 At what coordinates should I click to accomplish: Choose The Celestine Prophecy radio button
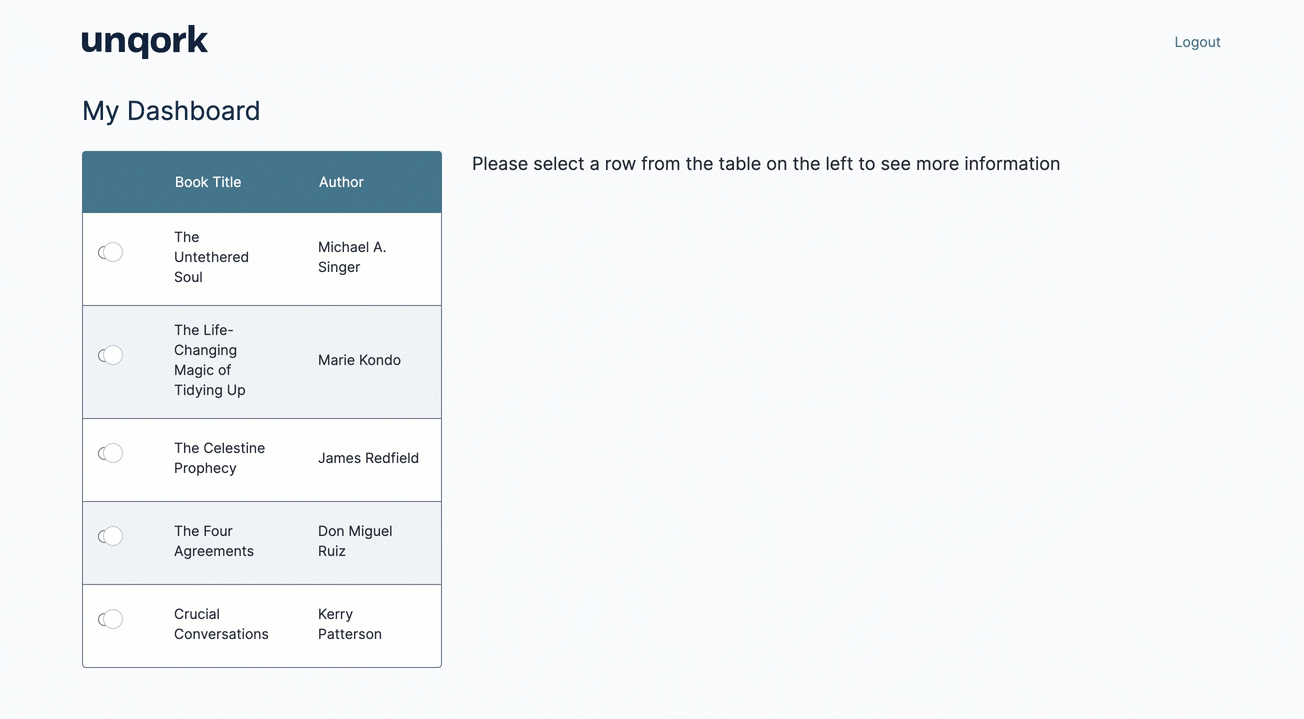[111, 453]
